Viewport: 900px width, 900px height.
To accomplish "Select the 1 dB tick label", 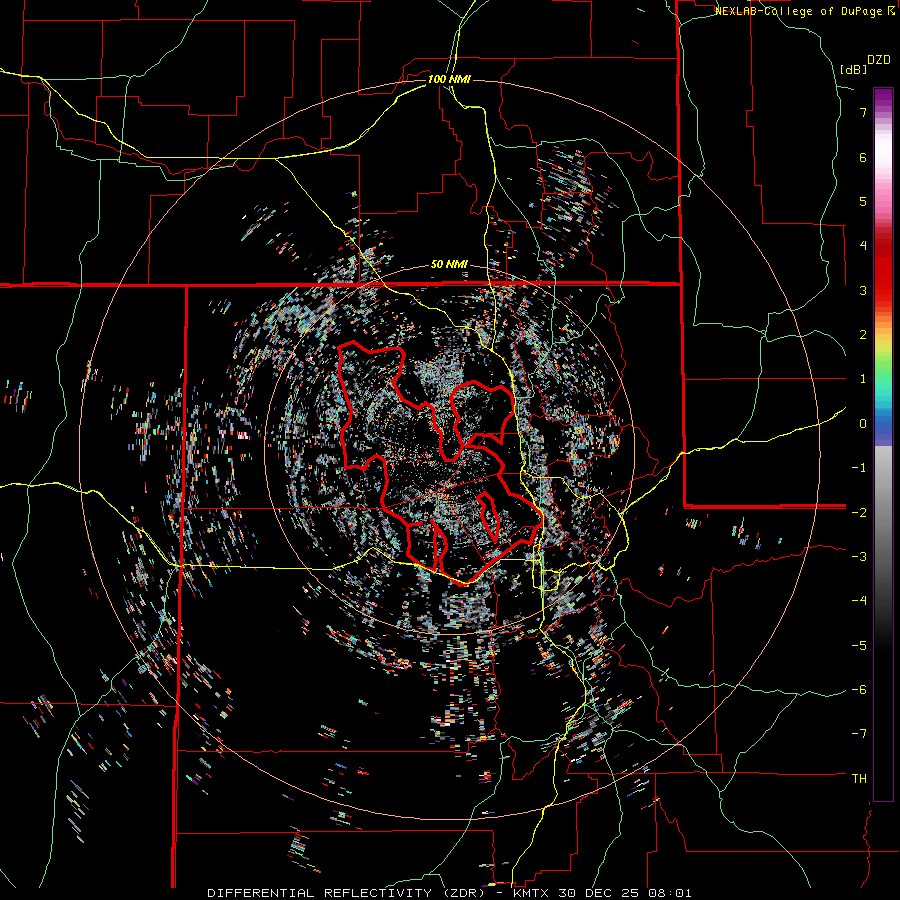I will click(x=863, y=379).
